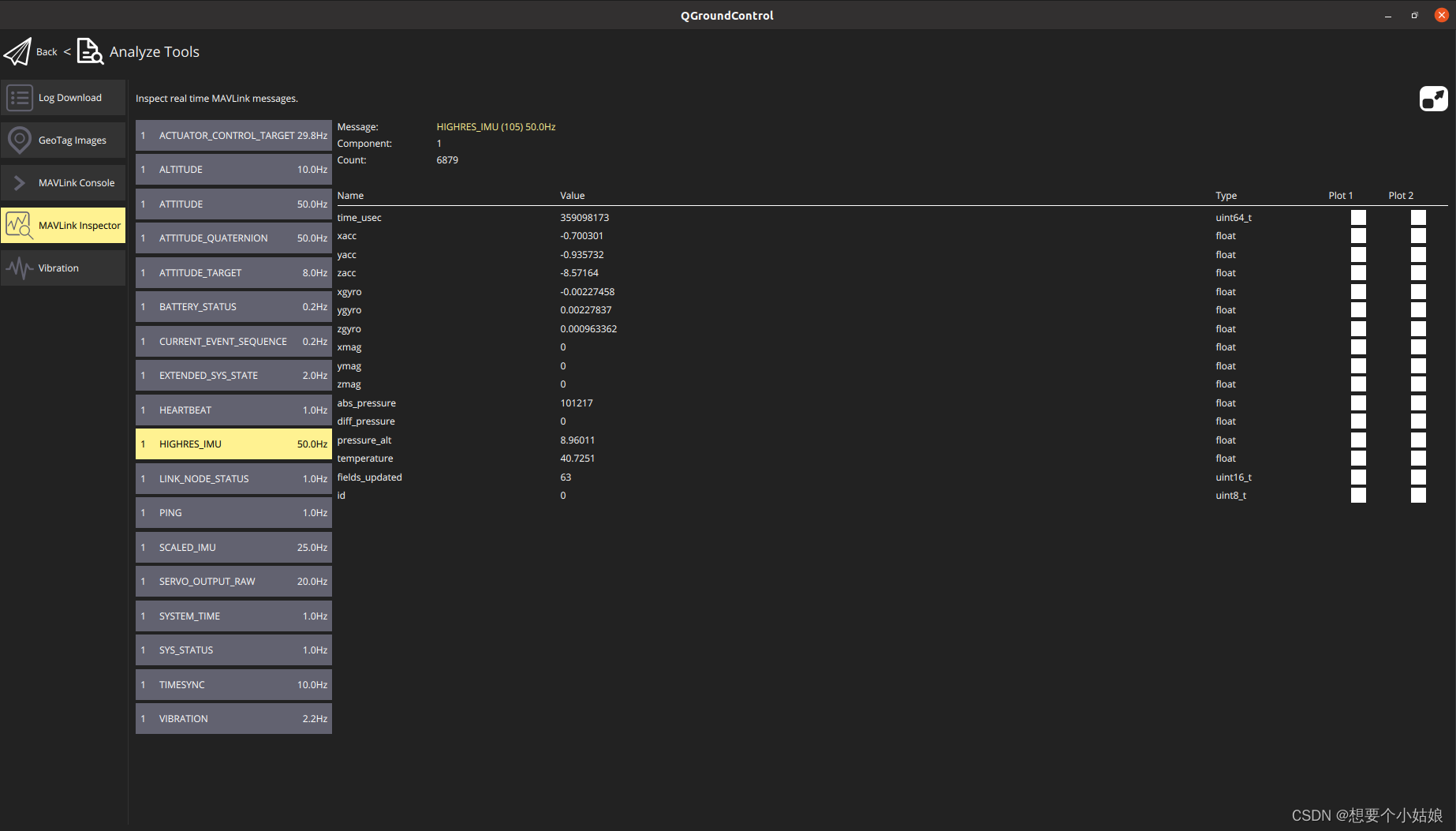Select VIBRATION message
Screen dimensions: 1456x831
(233, 719)
